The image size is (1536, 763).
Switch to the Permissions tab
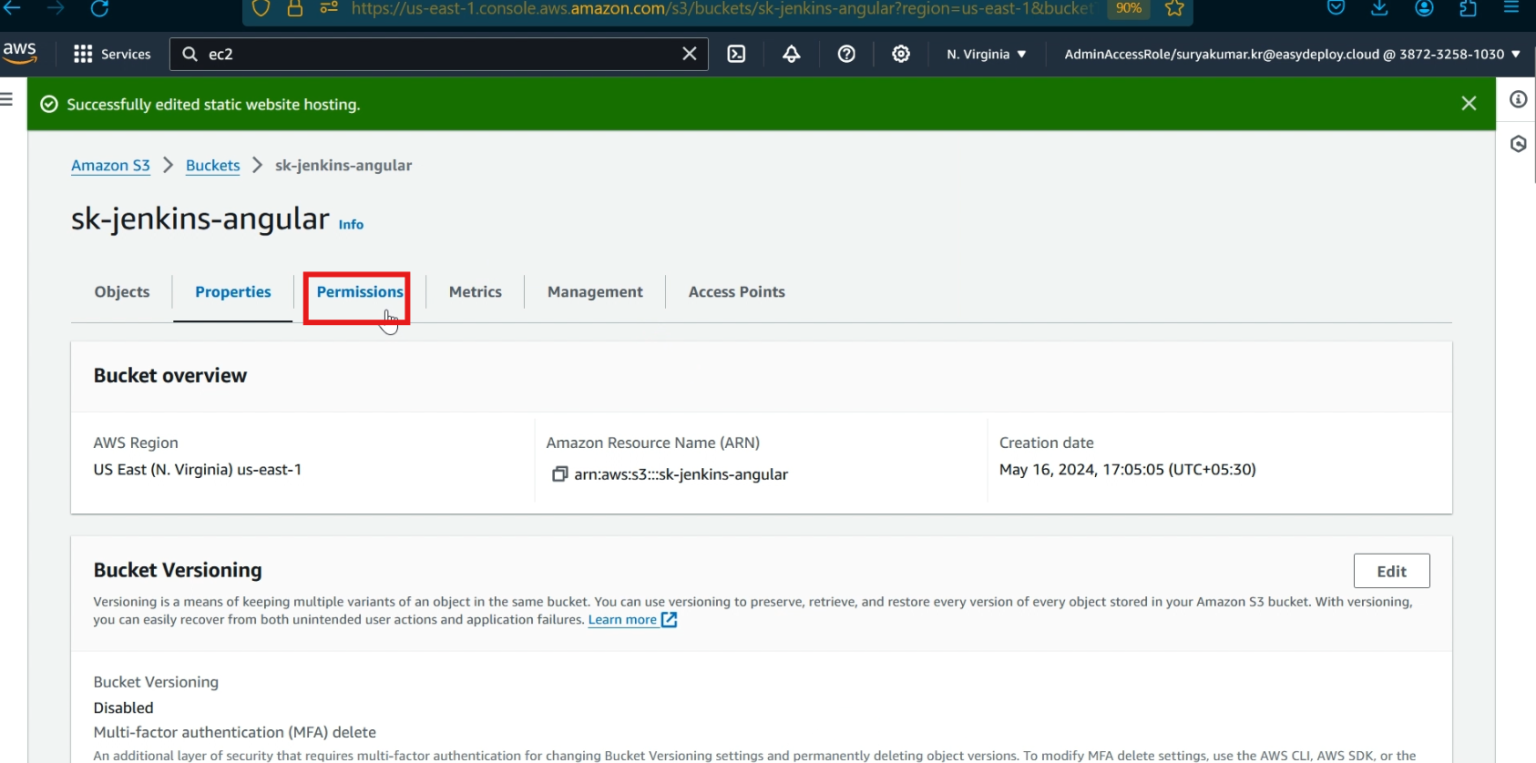coord(358,292)
